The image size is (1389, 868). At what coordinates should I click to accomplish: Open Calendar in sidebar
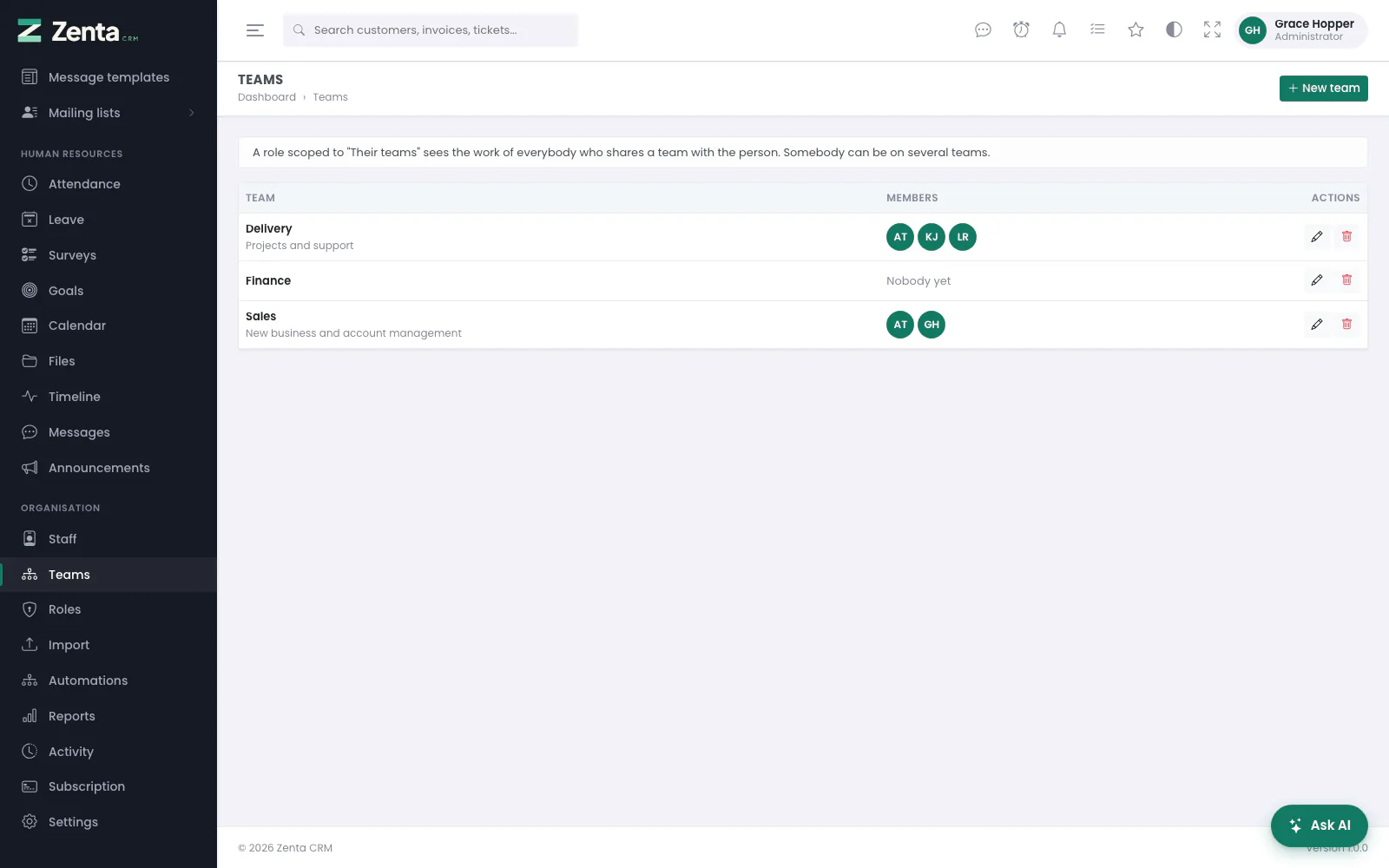[109, 325]
